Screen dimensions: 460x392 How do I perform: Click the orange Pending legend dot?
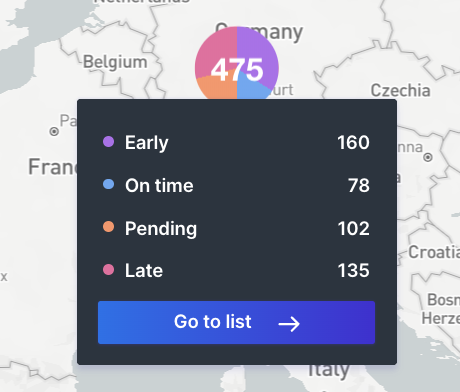coord(108,227)
